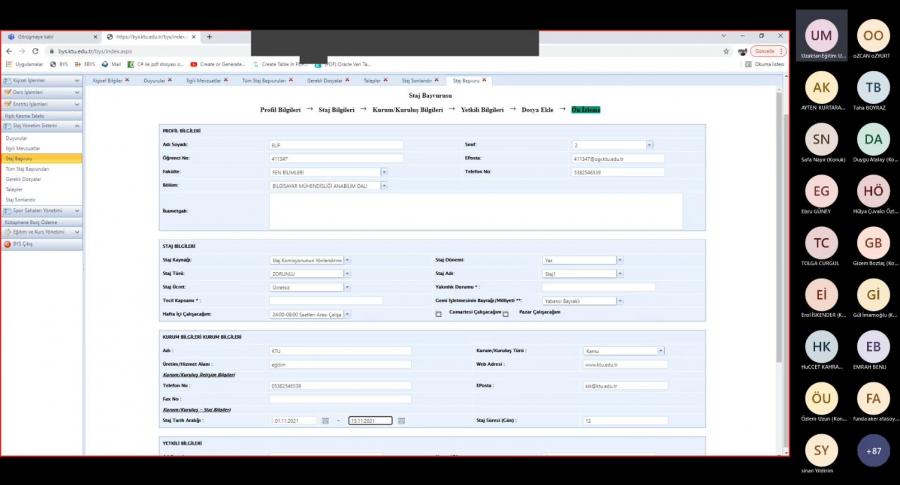
Task: Open the Kurum/Kuruluş Türü dropdown
Action: pos(661,351)
